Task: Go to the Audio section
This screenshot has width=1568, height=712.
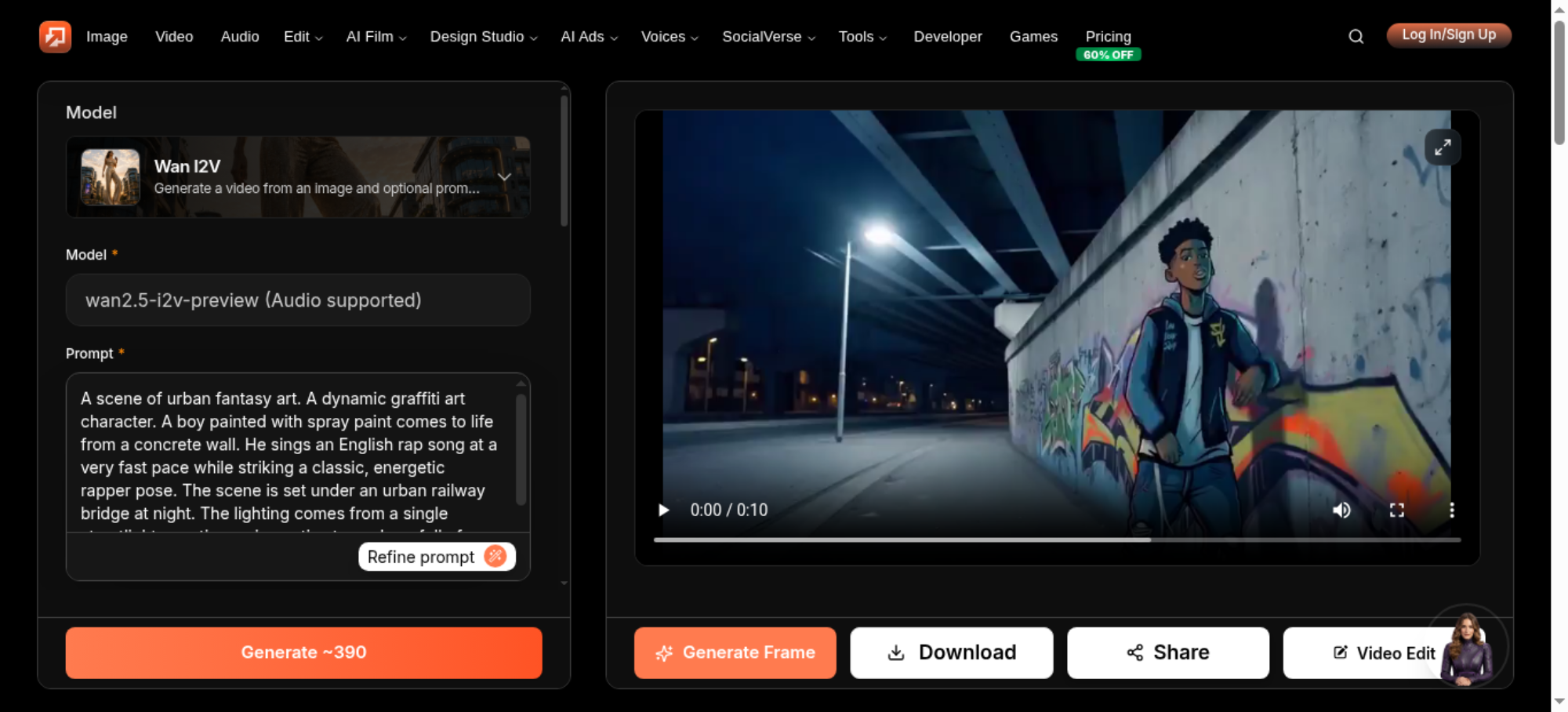Action: click(240, 37)
